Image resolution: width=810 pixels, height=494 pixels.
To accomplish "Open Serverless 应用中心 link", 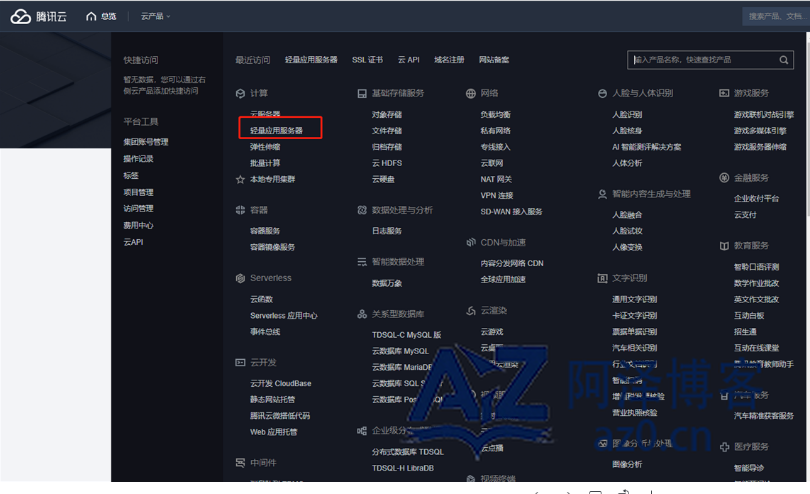I will 284,316.
